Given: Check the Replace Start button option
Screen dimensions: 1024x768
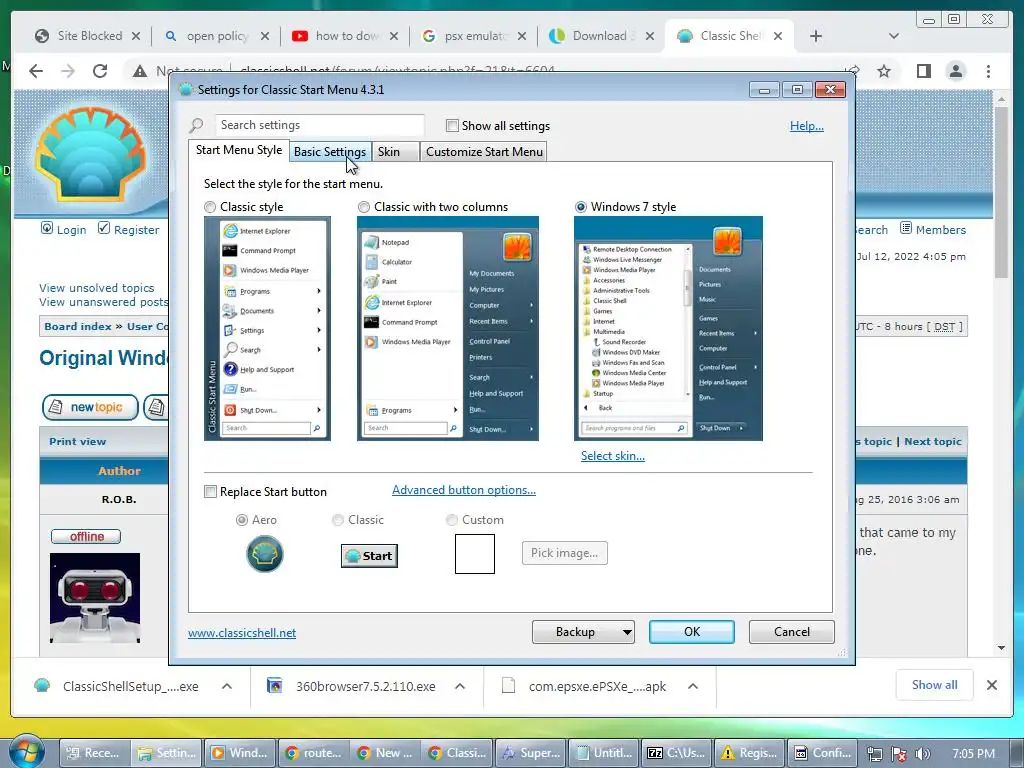Looking at the screenshot, I should tap(210, 492).
